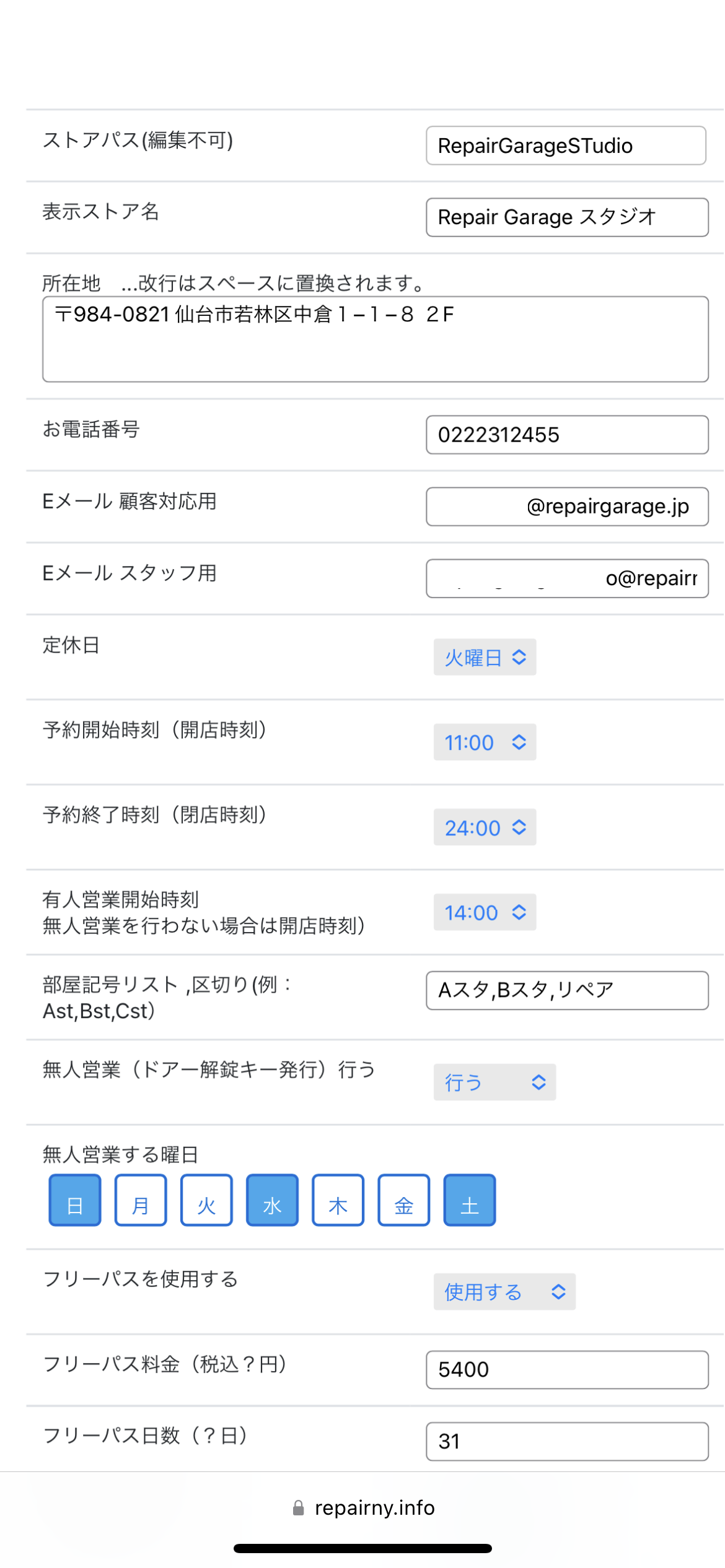Viewport: 725px width, 1568px height.
Task: Open the 定休日 火曜日 dropdown
Action: pyautogui.click(x=485, y=657)
